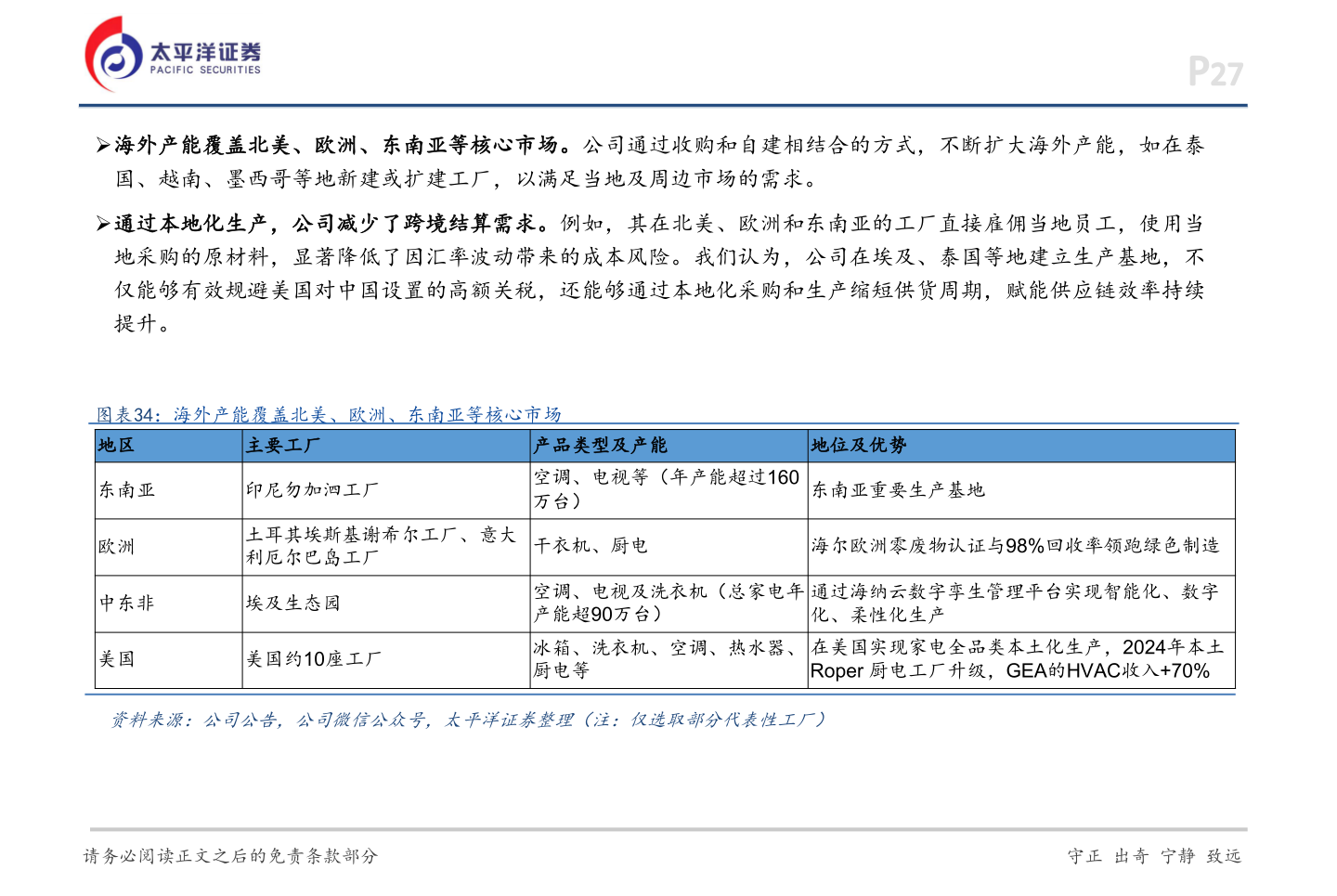The width and height of the screenshot is (1337, 896).
Task: Click the 干衣机、厨电 product cell
Action: pyautogui.click(x=591, y=546)
